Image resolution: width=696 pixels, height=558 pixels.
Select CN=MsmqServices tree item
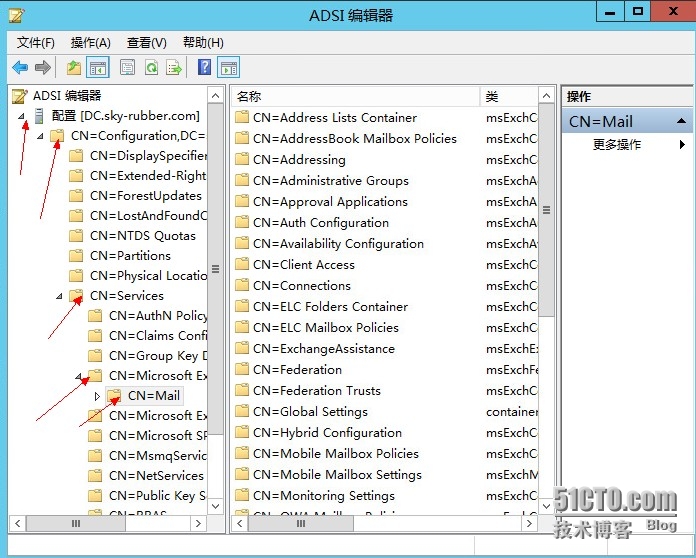[158, 456]
